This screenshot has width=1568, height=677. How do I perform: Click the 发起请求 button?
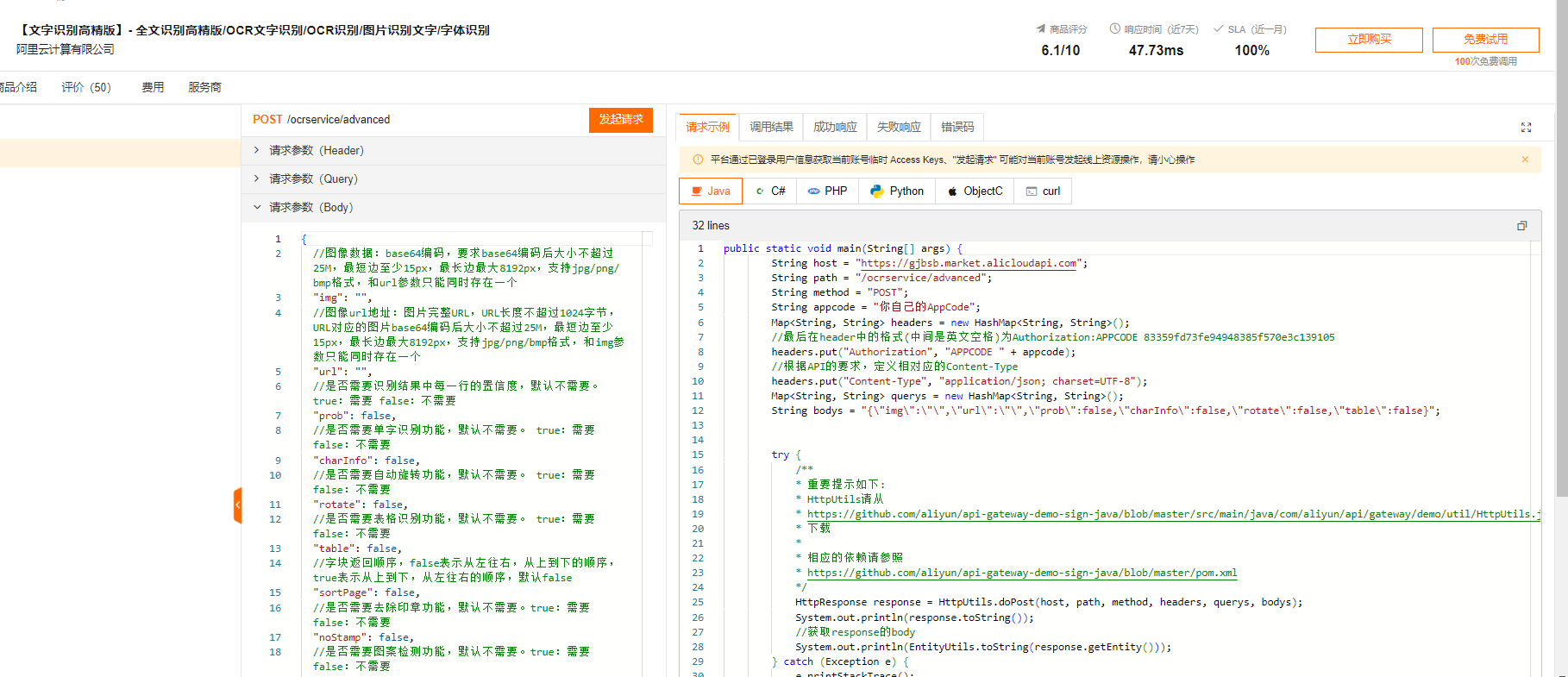(621, 120)
